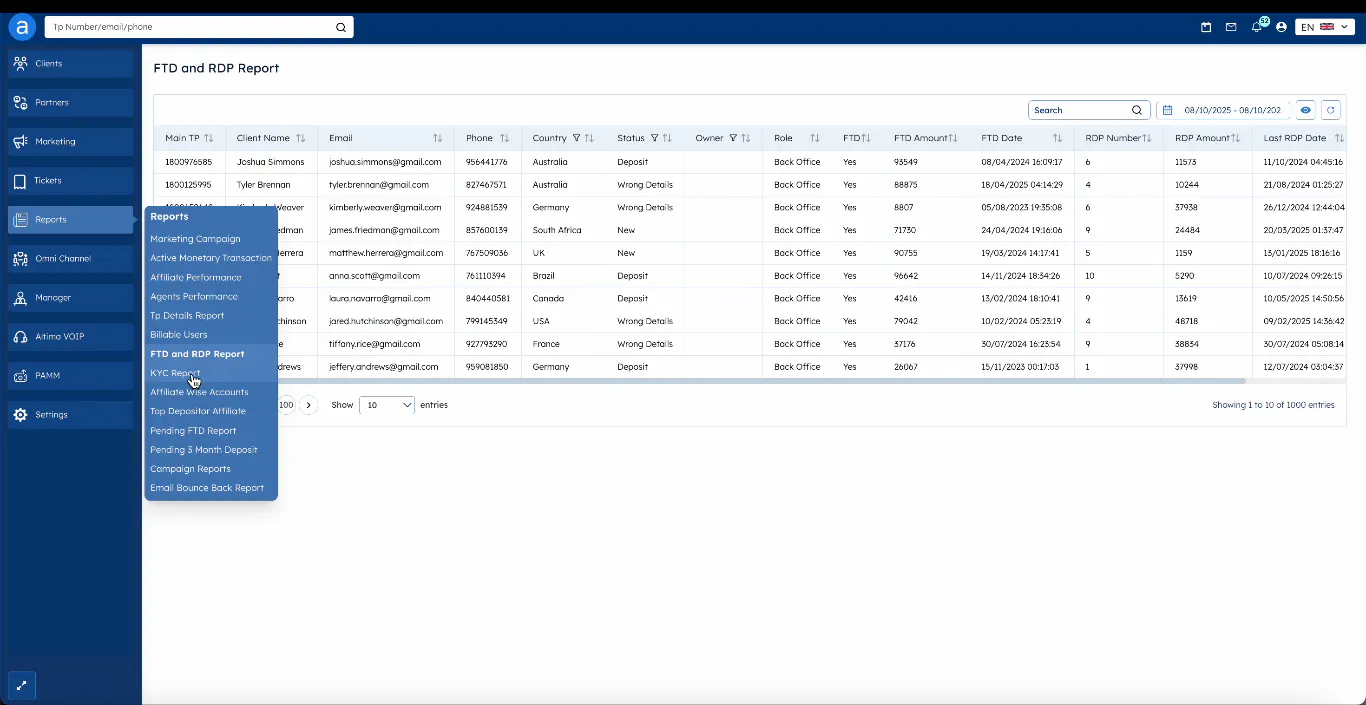Open the calendar icon in the header
The image size is (1366, 705).
click(1206, 27)
